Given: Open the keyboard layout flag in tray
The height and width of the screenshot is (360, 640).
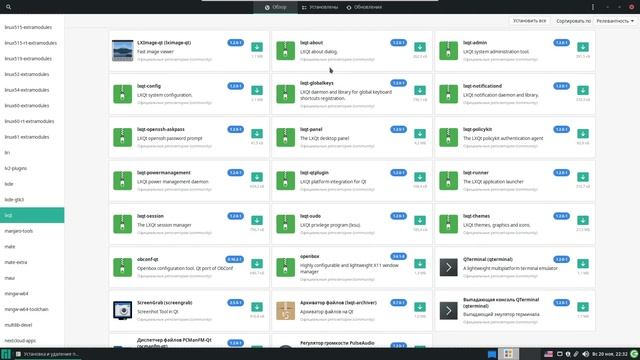Looking at the screenshot, I should pyautogui.click(x=549, y=354).
